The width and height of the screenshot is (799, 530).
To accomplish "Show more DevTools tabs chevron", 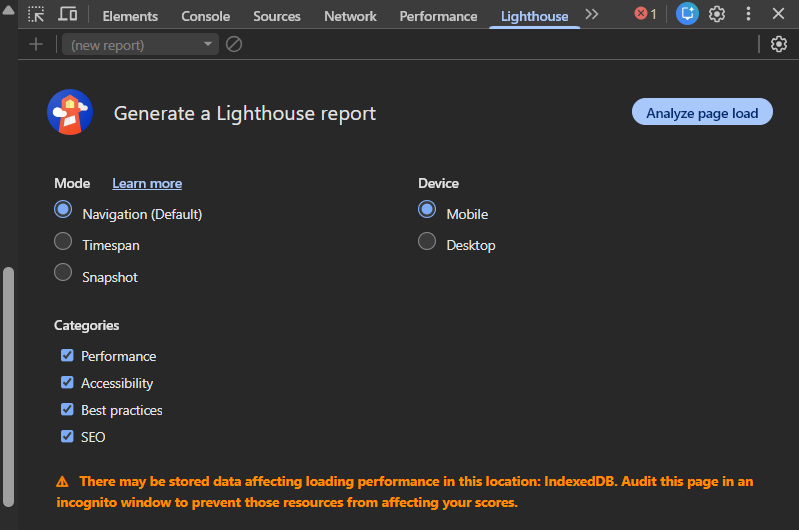I will click(592, 14).
